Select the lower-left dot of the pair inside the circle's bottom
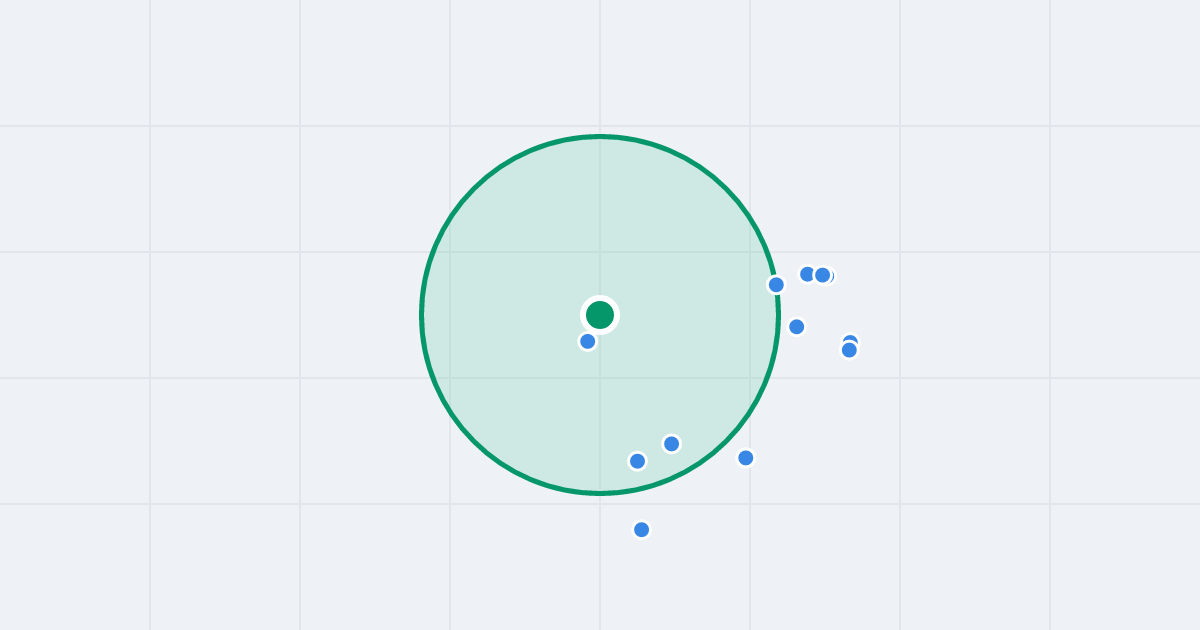Viewport: 1200px width, 630px height. click(637, 461)
